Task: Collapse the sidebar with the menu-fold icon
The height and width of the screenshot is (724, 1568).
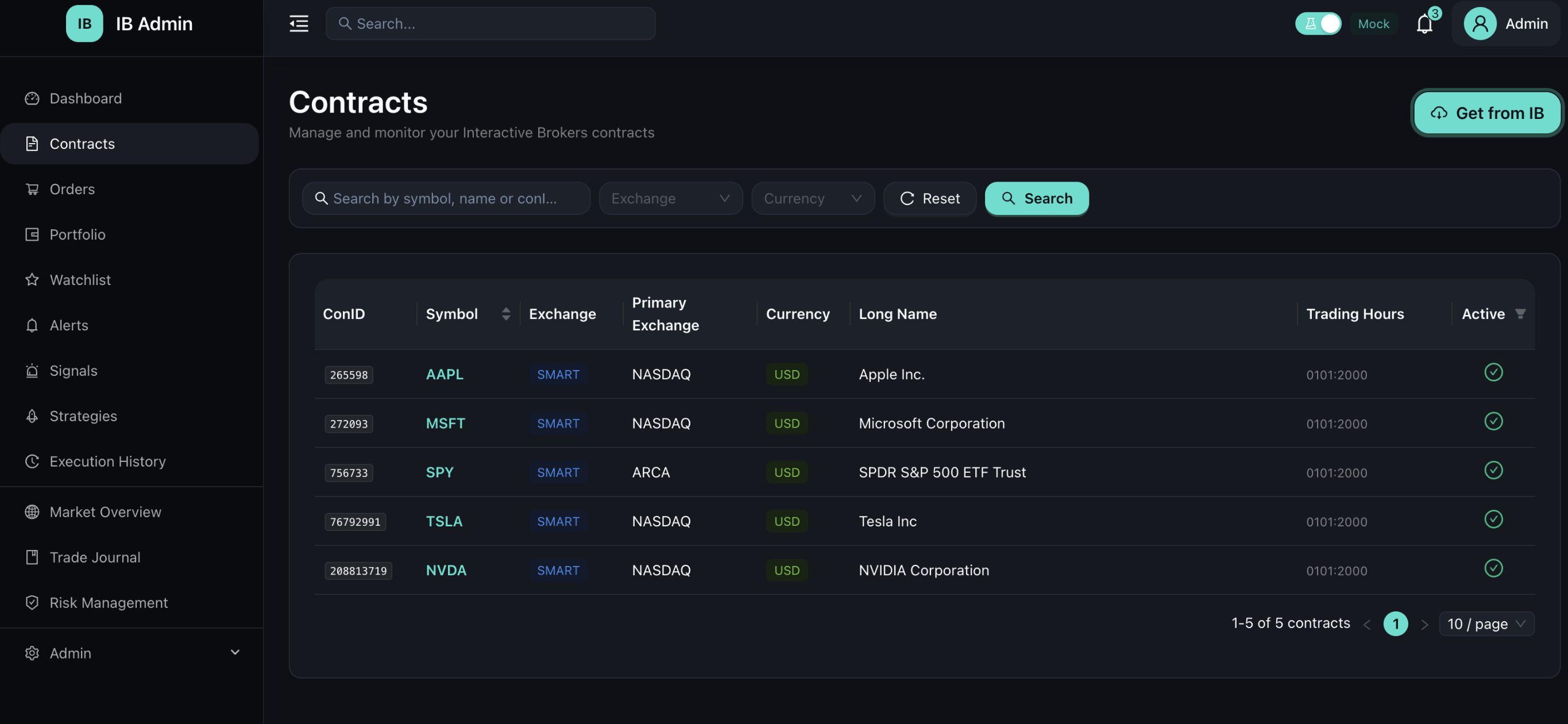Action: click(x=298, y=23)
